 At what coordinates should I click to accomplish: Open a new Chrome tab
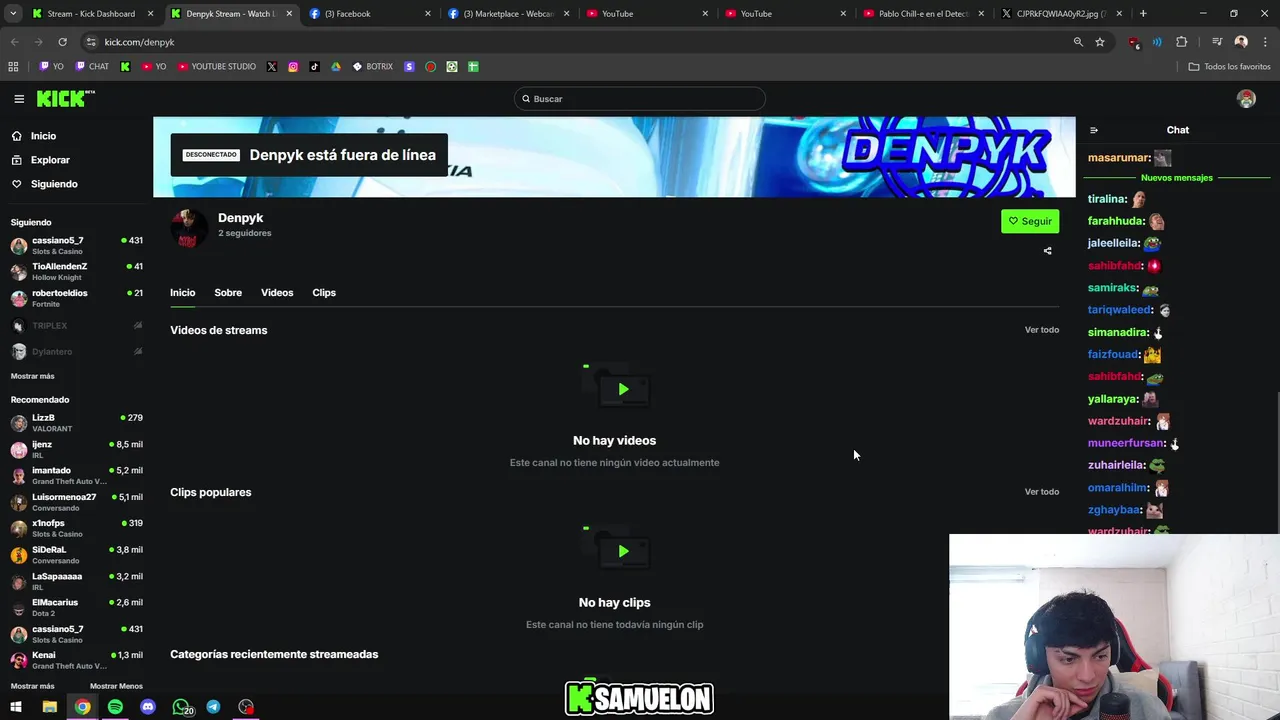(x=1143, y=14)
